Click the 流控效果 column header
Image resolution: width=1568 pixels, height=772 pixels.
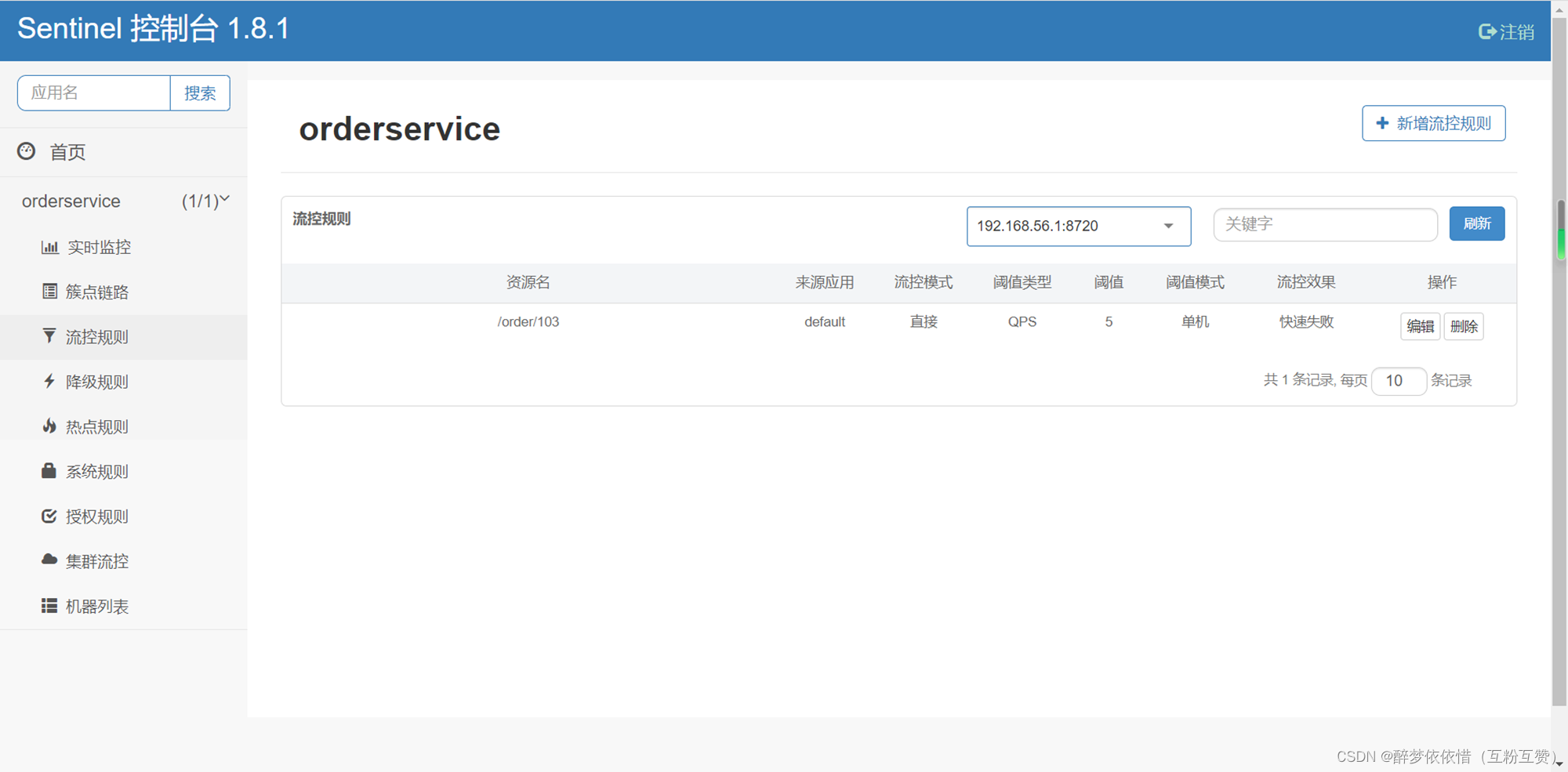coord(1306,282)
